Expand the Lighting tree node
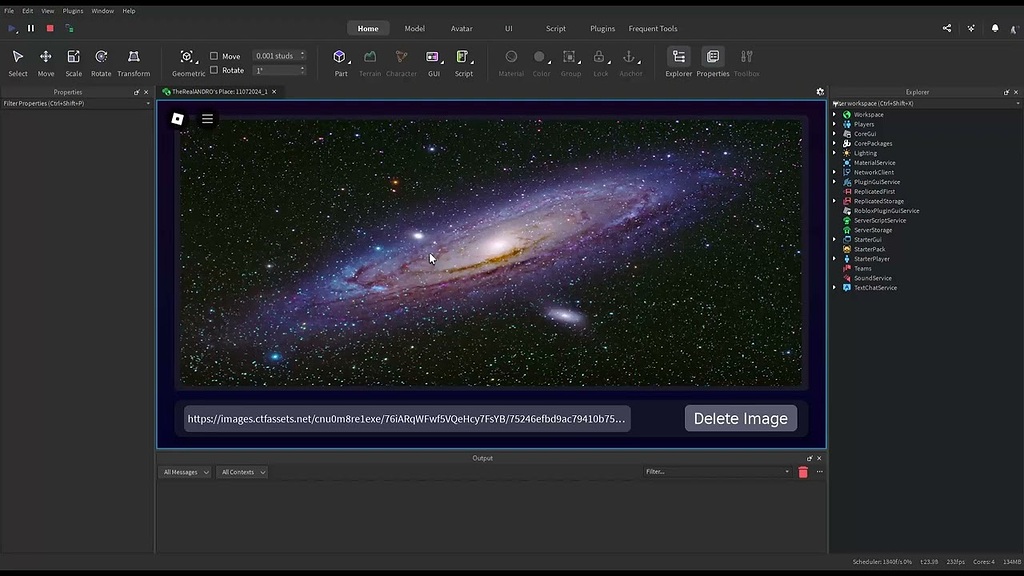This screenshot has height=576, width=1024. coord(834,153)
